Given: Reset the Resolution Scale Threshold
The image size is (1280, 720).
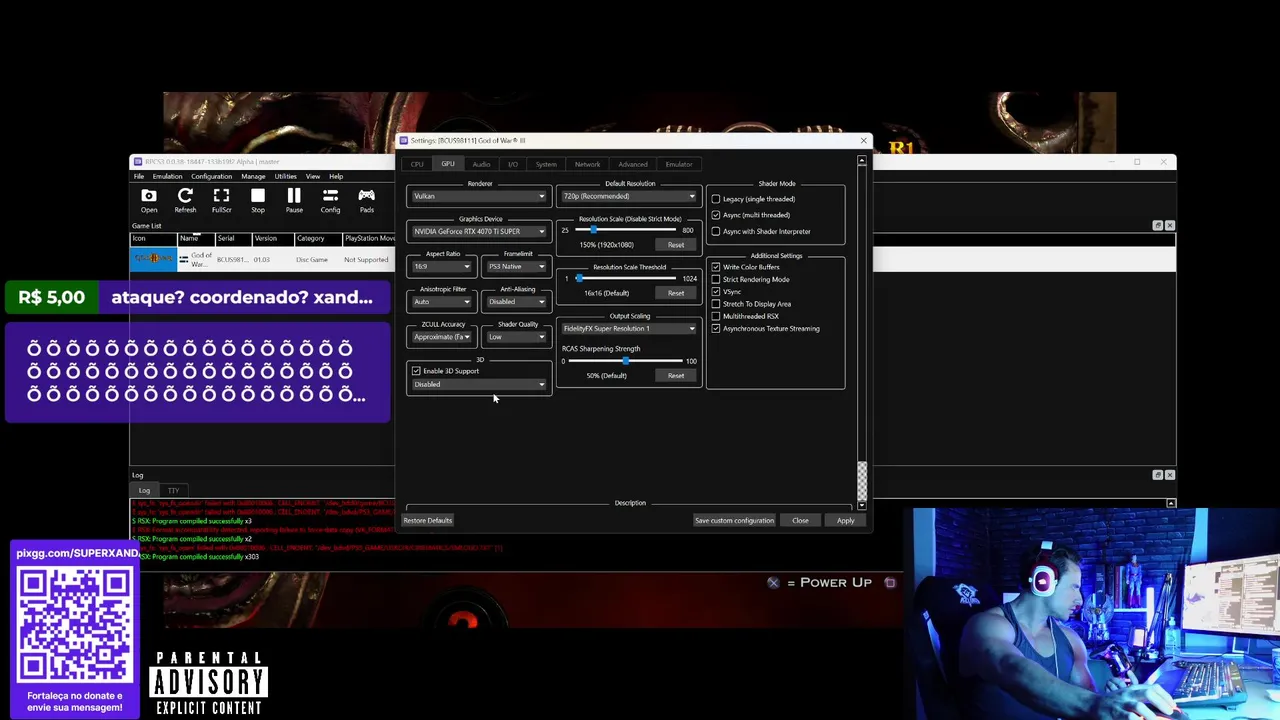Looking at the screenshot, I should click(676, 293).
